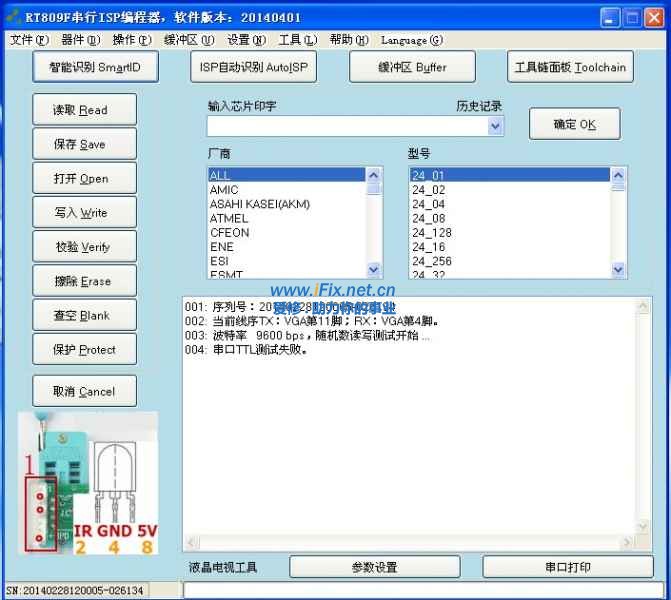
Task: Click log panel scroll up arrow
Action: tap(643, 306)
